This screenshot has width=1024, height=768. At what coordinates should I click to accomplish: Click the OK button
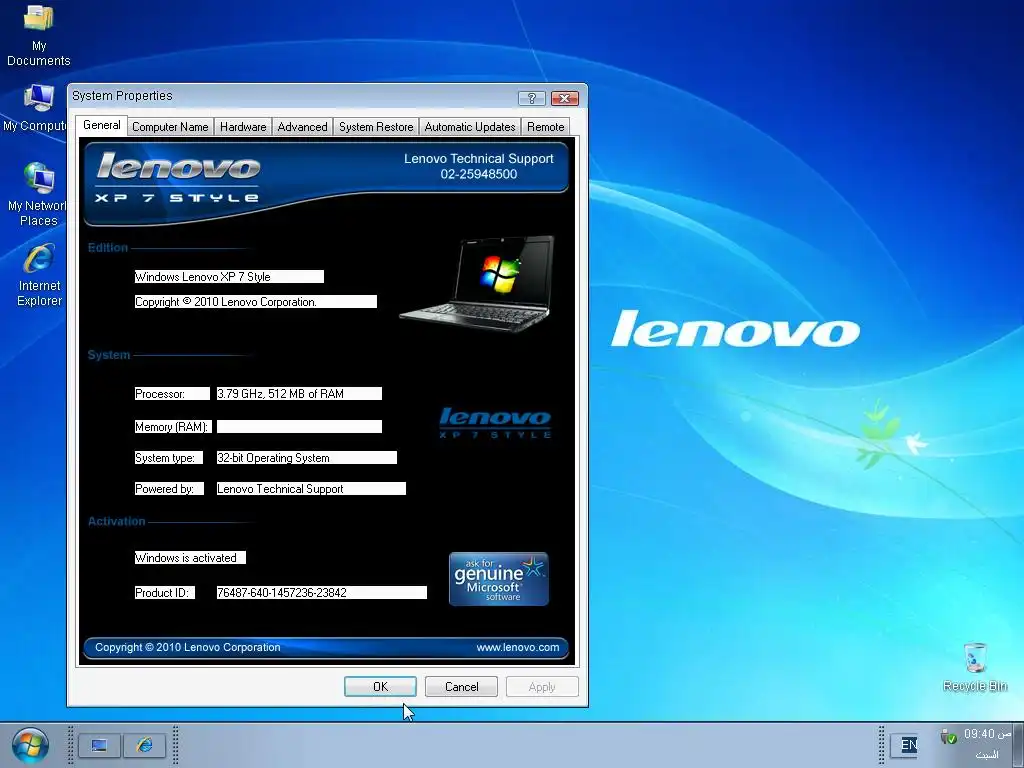pyautogui.click(x=380, y=686)
